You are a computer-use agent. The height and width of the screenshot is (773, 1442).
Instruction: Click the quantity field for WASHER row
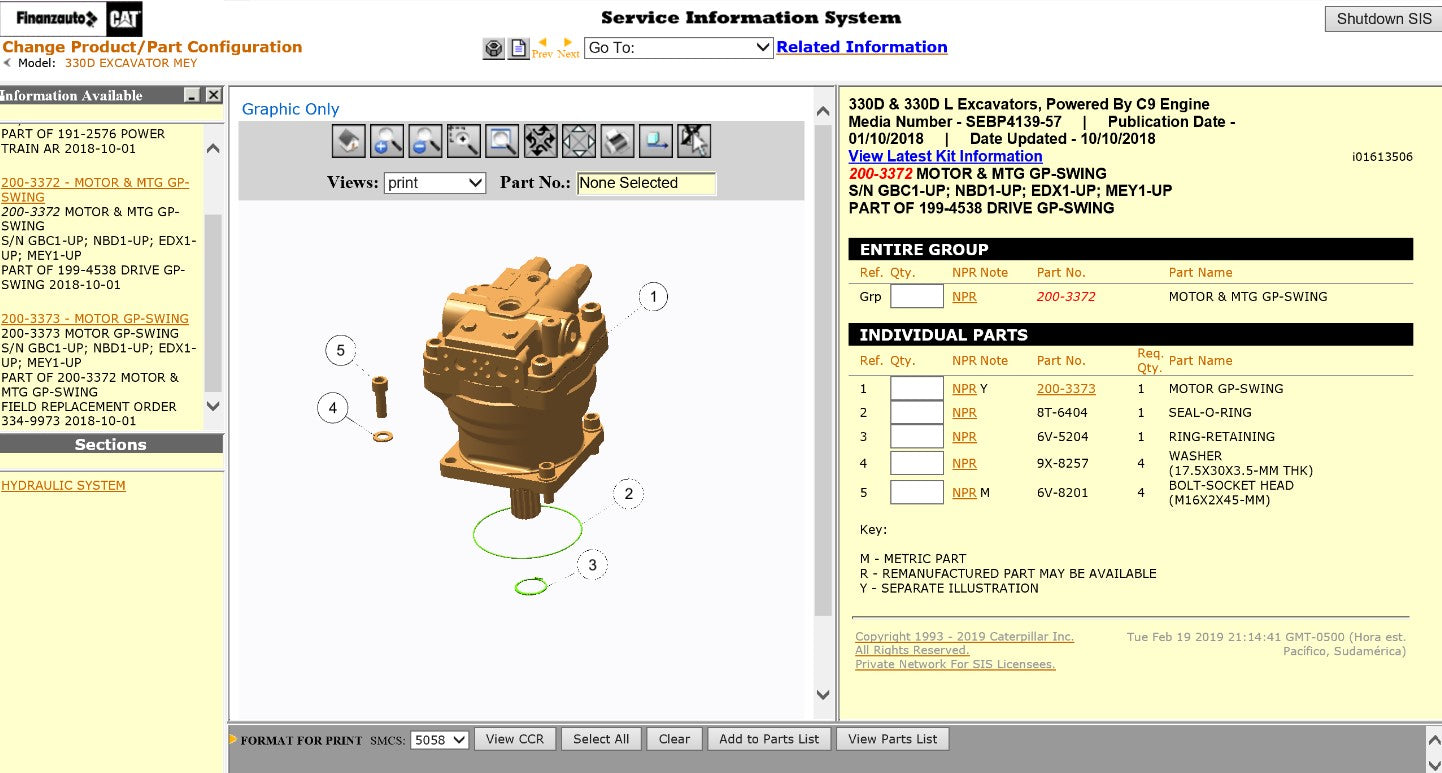(917, 463)
